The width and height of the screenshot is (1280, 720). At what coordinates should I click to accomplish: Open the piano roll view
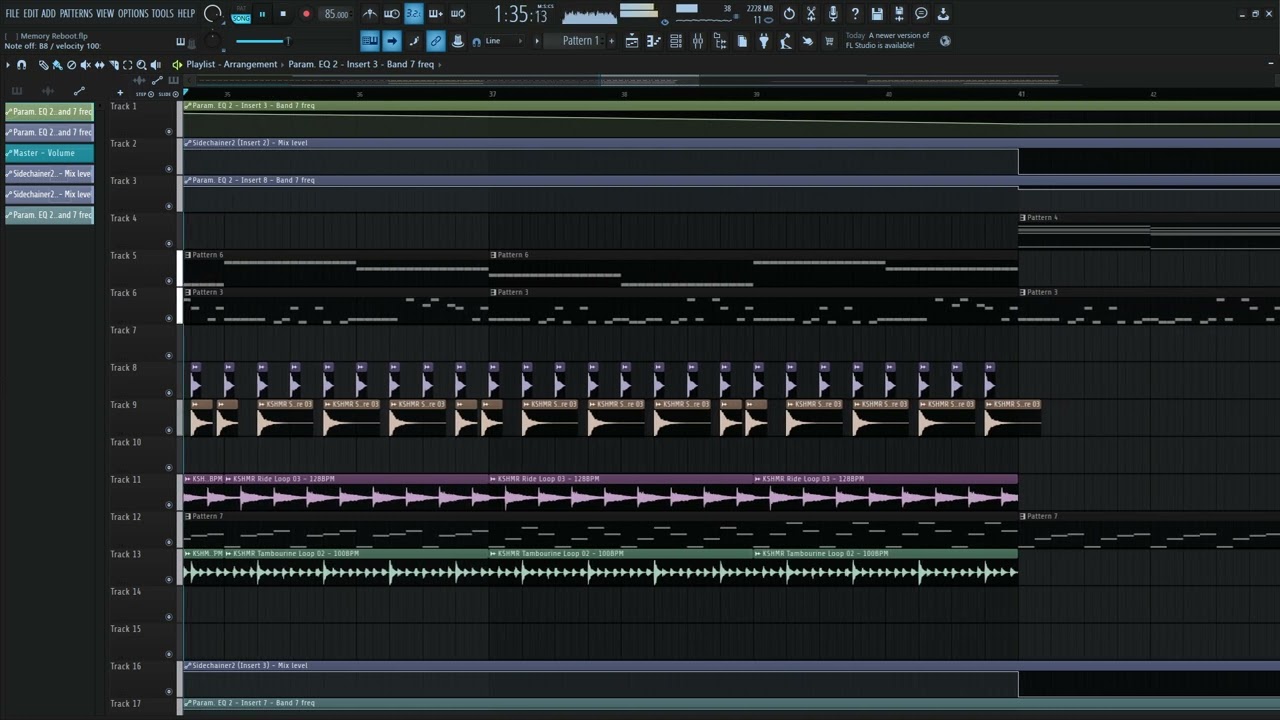(x=653, y=41)
